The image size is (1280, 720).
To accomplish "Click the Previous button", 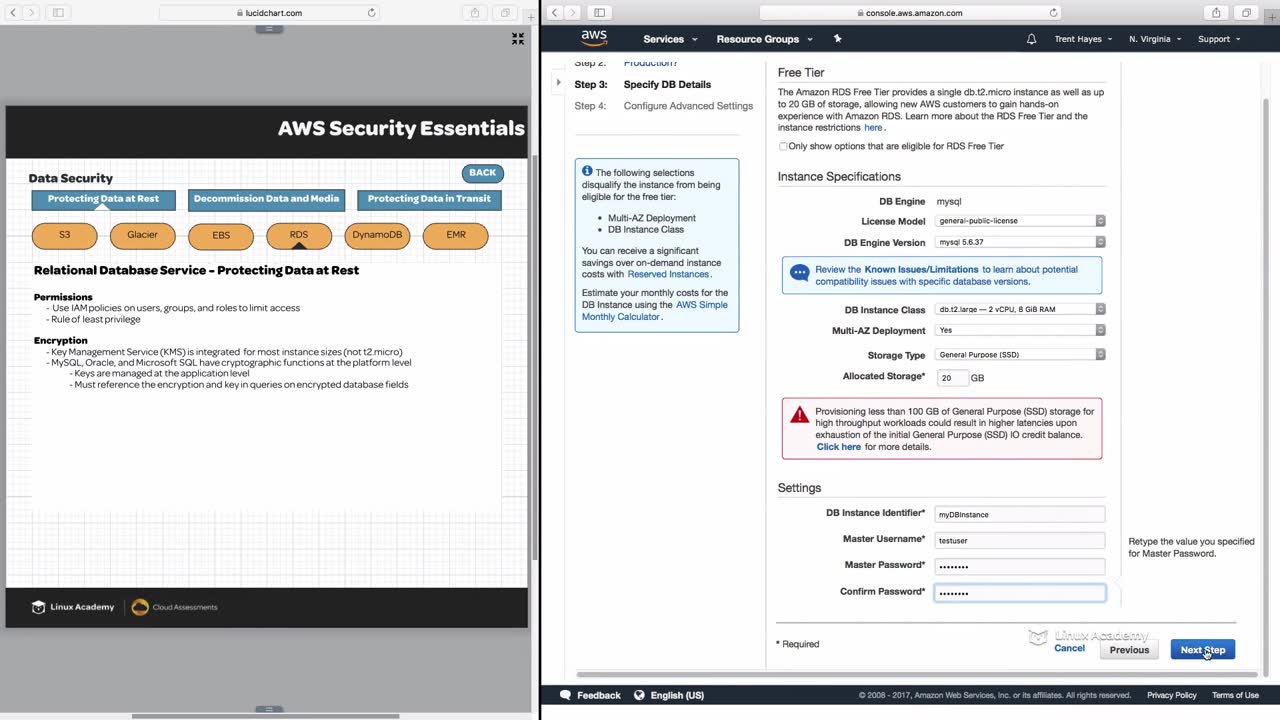I will pos(1129,650).
